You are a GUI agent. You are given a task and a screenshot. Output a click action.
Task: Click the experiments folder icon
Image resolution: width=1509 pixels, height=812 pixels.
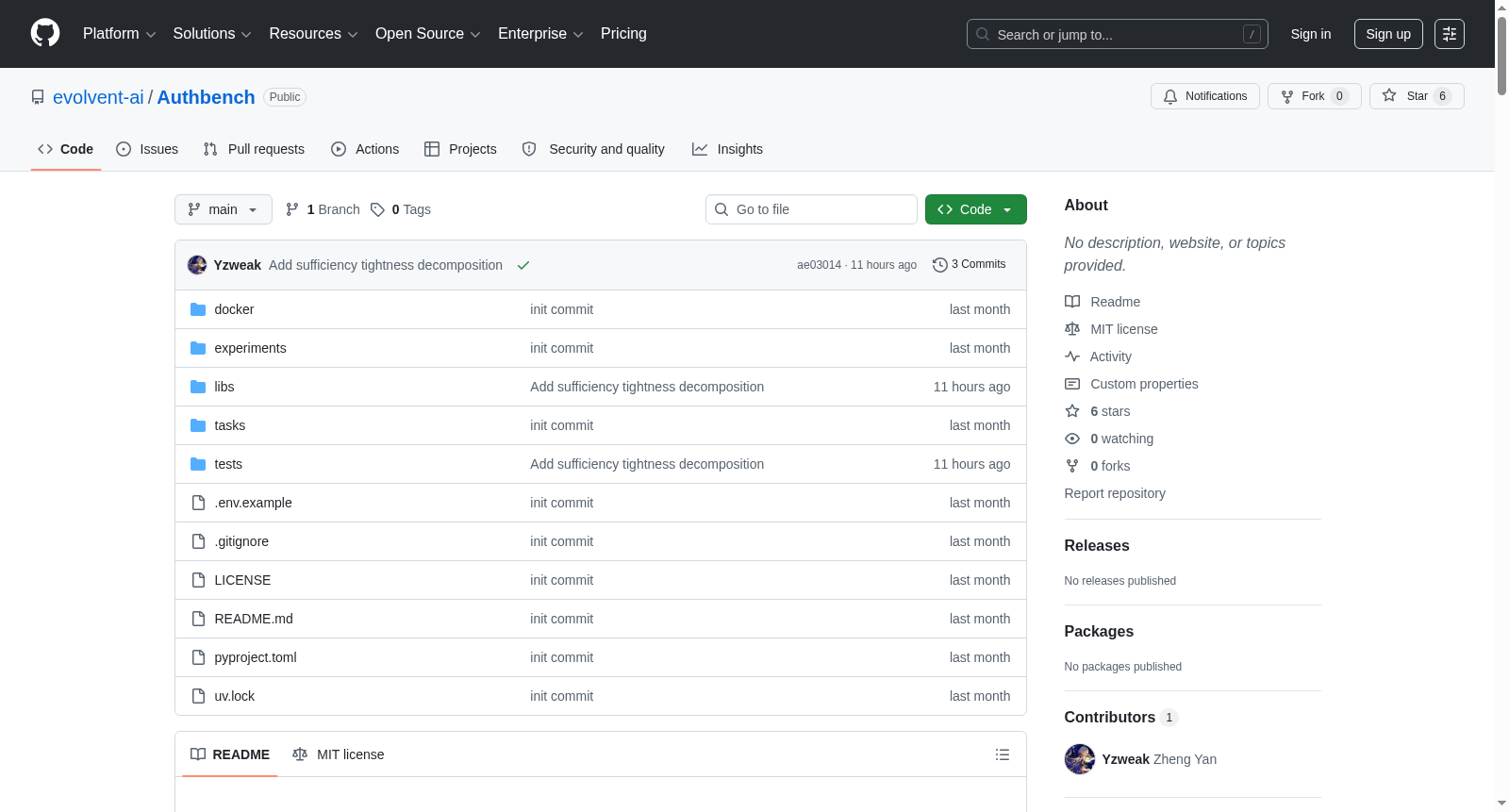[198, 348]
